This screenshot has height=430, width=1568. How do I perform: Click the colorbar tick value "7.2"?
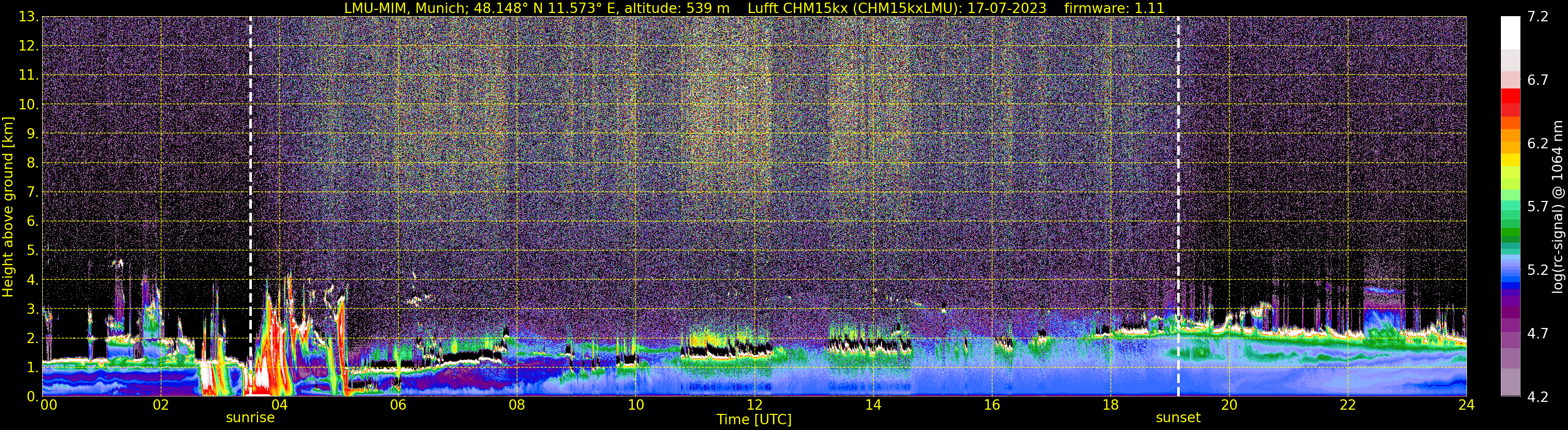tap(1538, 17)
